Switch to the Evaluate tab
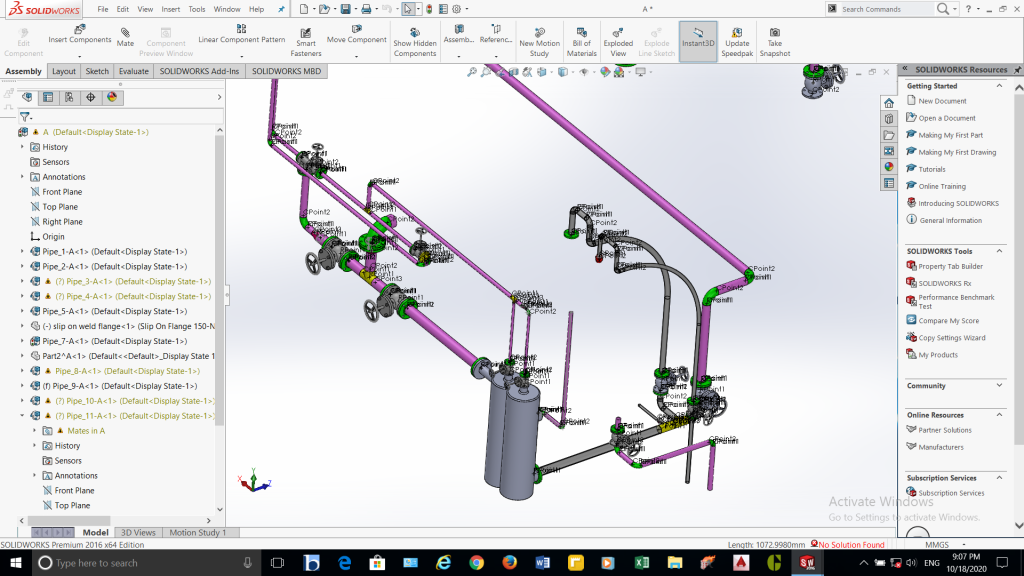 133,71
